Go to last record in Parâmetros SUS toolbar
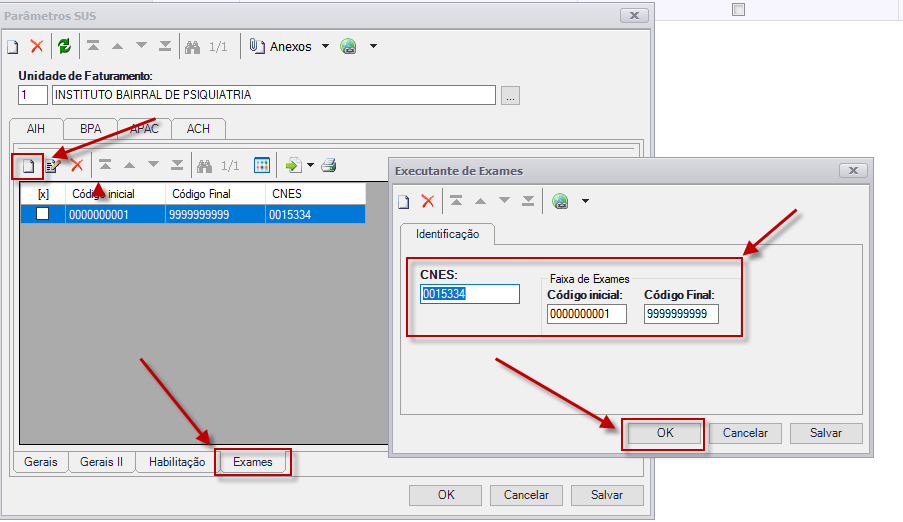Viewport: 903px width, 522px height. (x=165, y=46)
